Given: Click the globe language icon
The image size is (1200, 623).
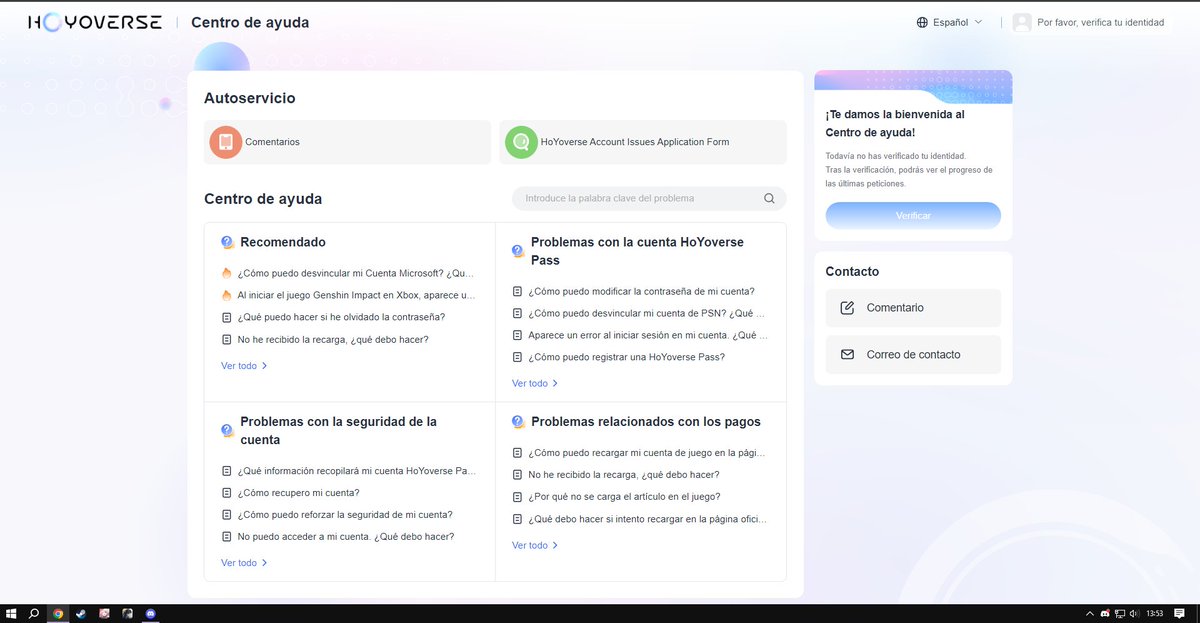Looking at the screenshot, I should coord(922,22).
